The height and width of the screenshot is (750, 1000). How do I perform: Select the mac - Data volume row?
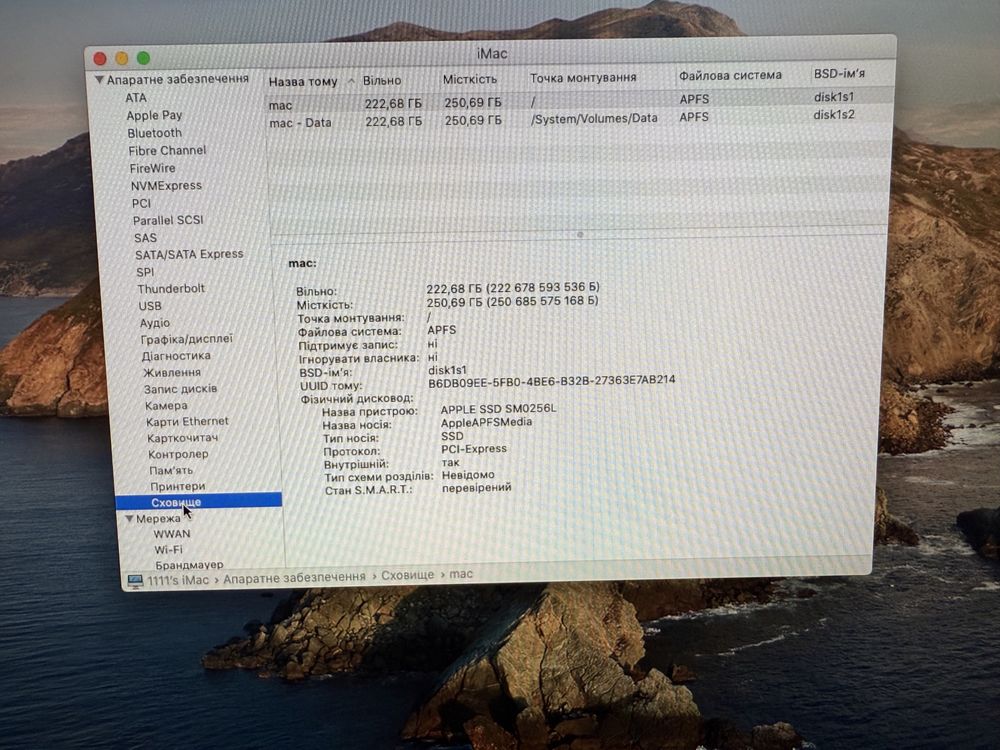tap(578, 119)
